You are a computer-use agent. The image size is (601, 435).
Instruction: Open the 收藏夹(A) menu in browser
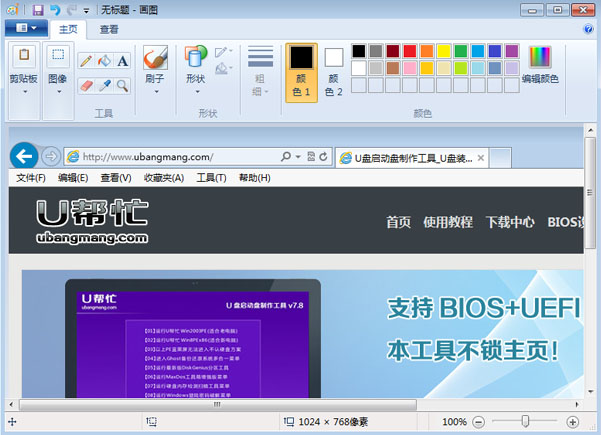pos(164,178)
